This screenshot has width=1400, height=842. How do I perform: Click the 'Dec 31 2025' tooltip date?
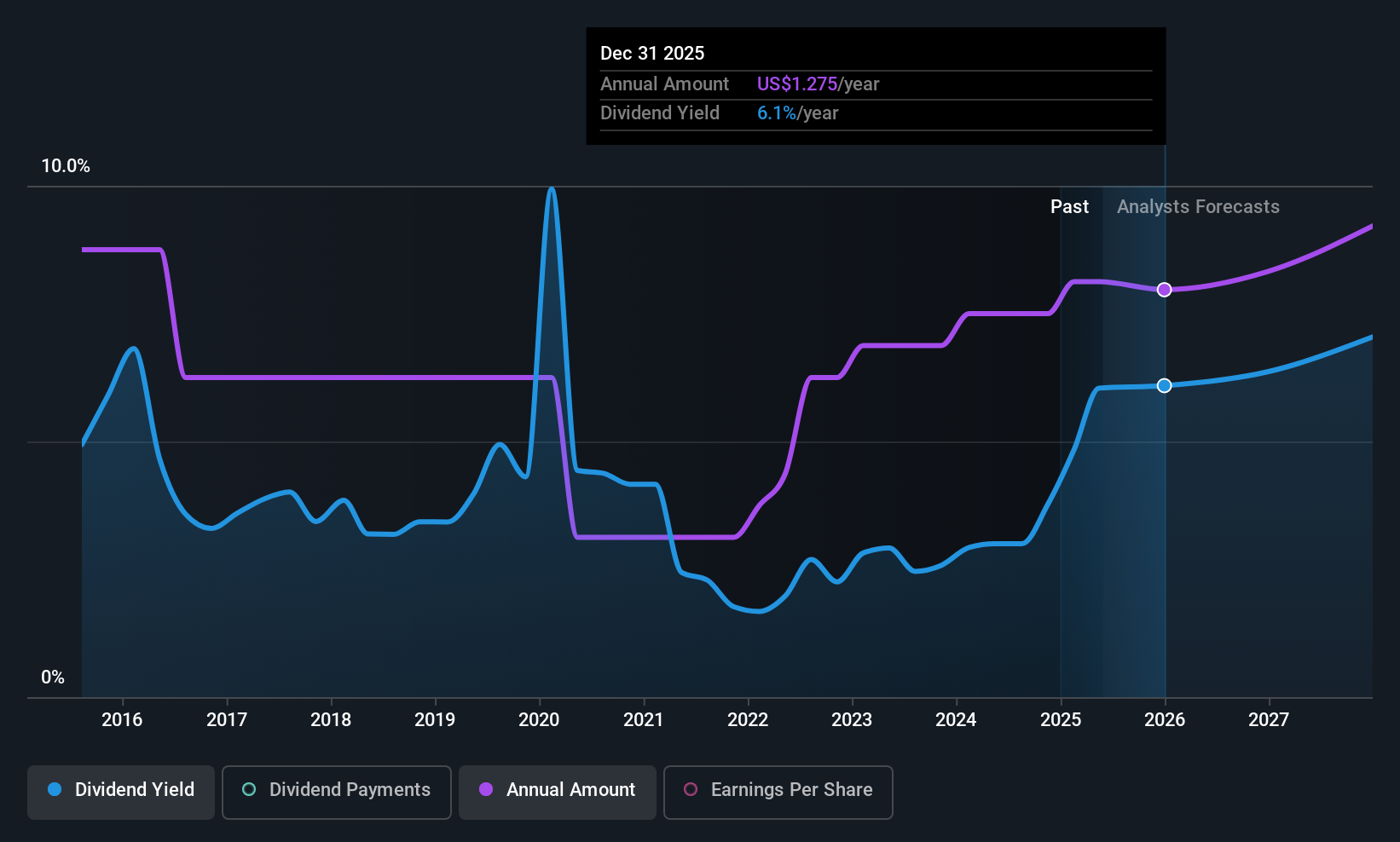point(652,54)
